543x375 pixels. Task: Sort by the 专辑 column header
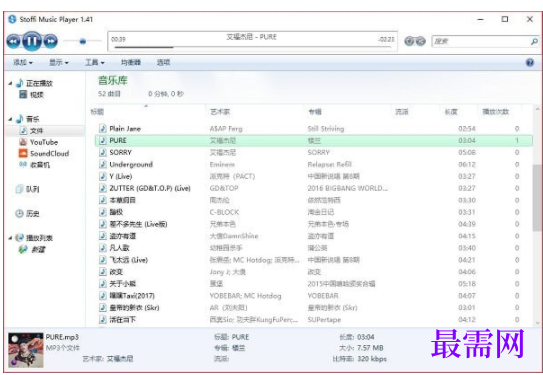315,111
